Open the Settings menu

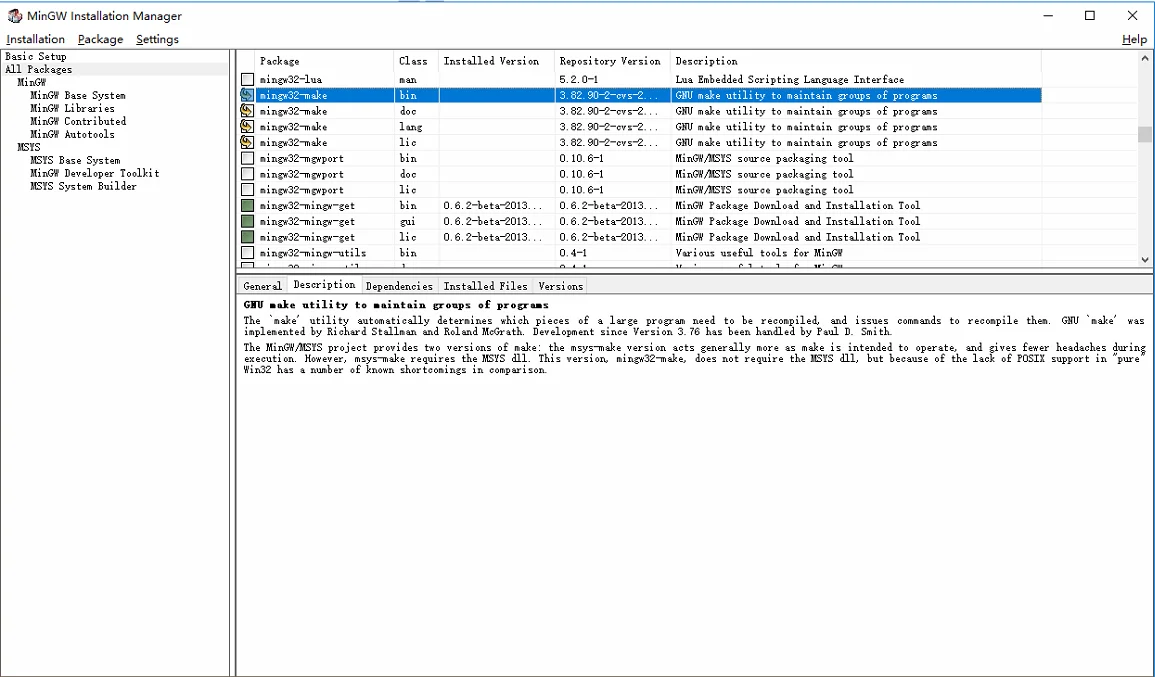[157, 39]
